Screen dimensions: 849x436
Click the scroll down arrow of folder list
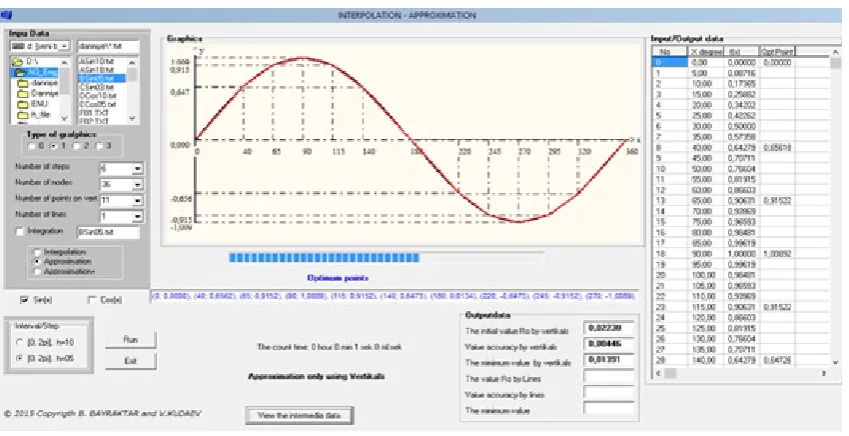coord(66,119)
